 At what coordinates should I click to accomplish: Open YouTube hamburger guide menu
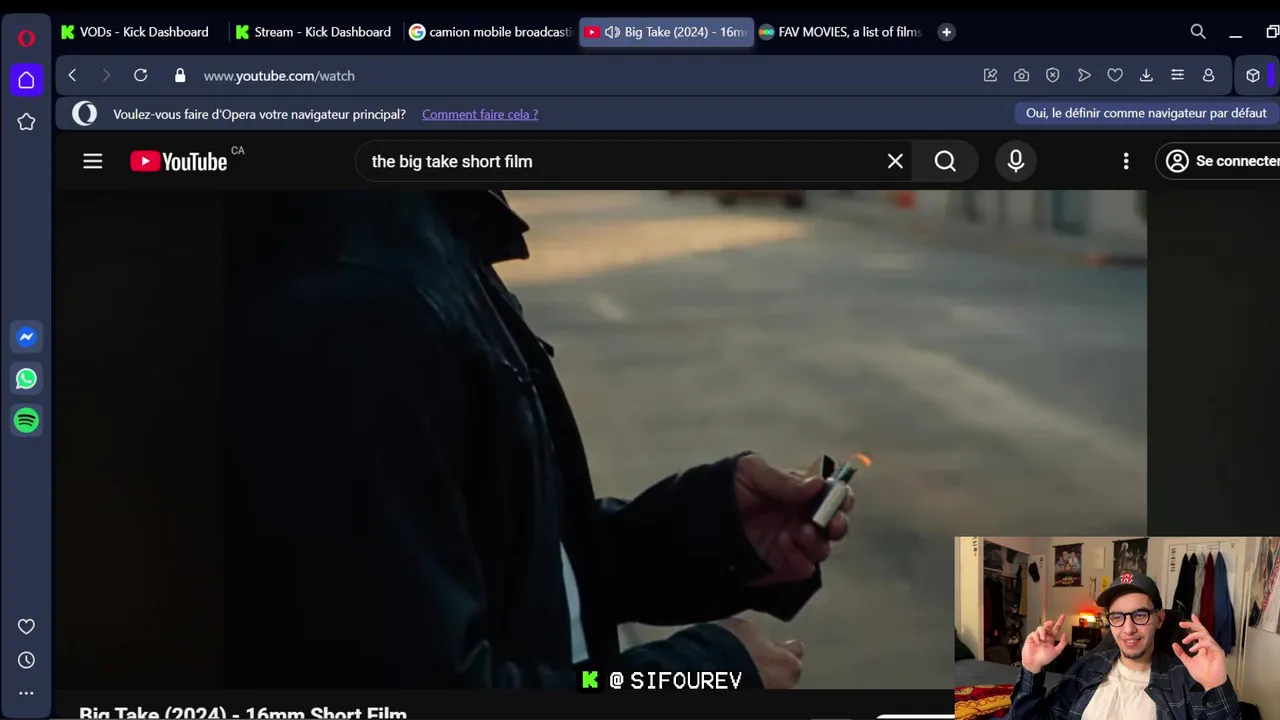pos(93,161)
